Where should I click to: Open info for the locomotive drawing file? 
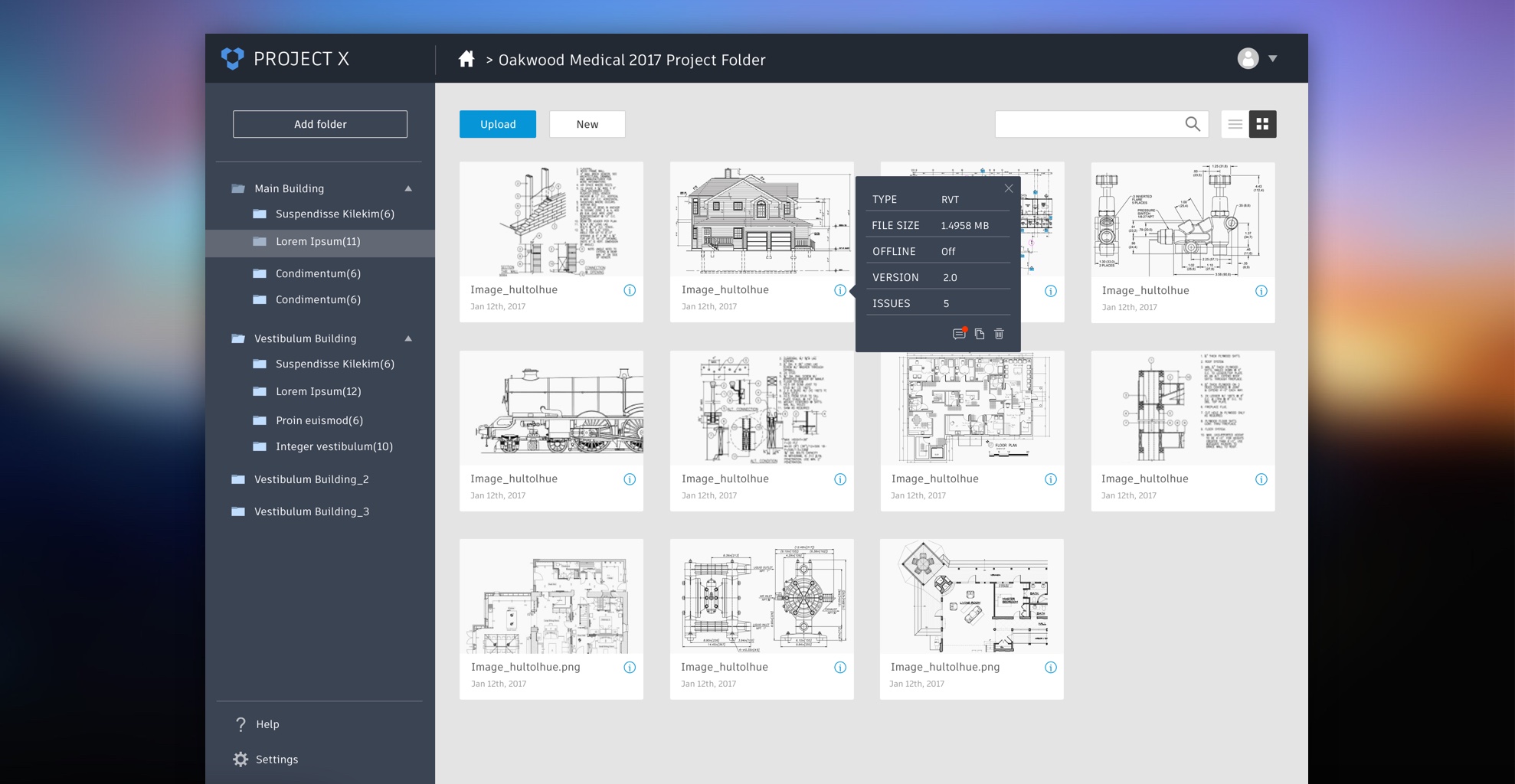tap(630, 479)
